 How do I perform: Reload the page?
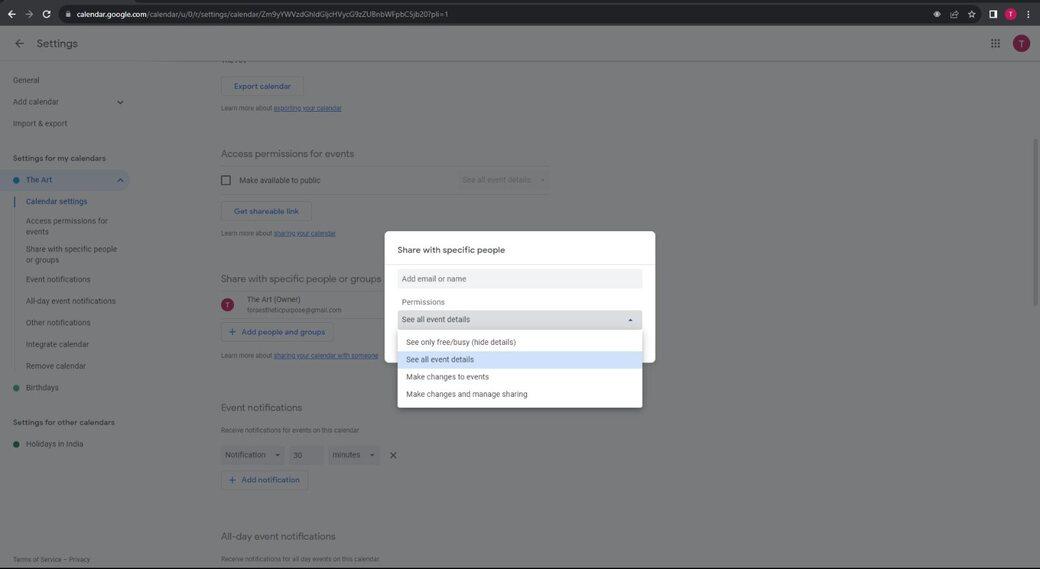(x=46, y=14)
